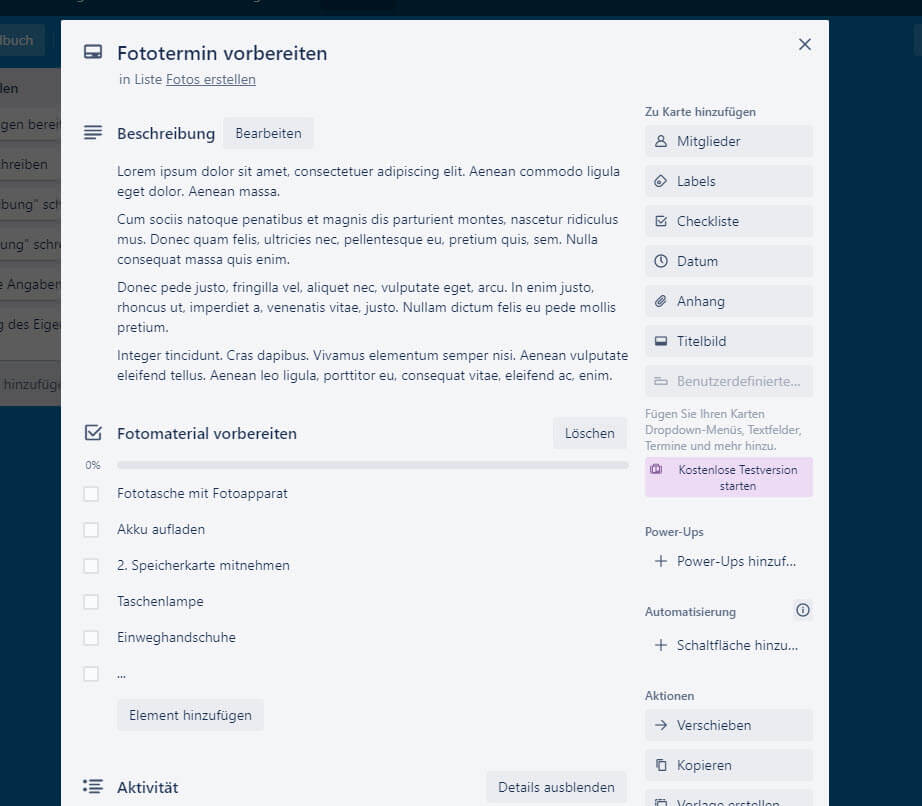
Task: Click the Anhang paperclip icon
Action: click(x=660, y=301)
